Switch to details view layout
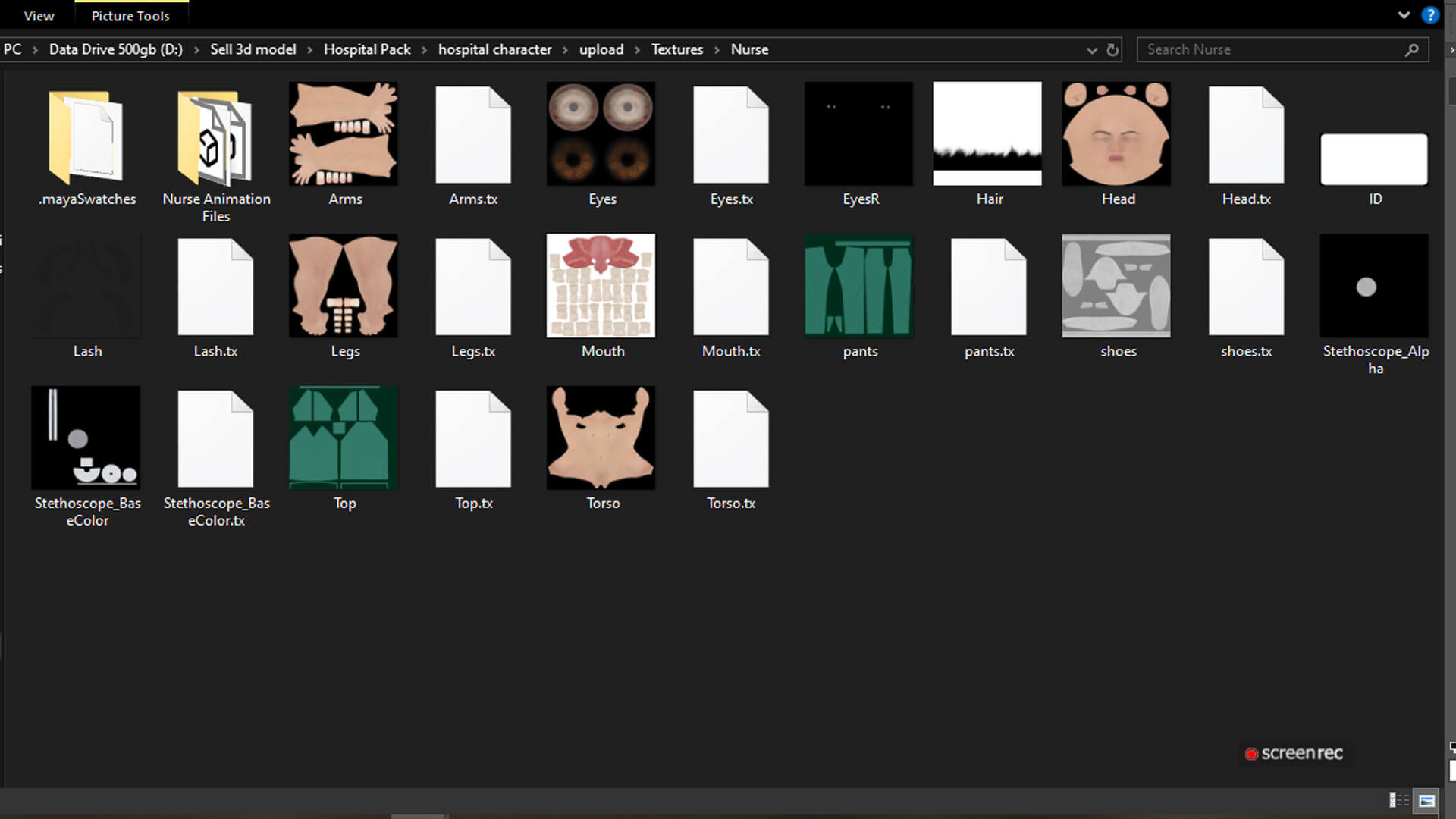1456x819 pixels. (x=1399, y=800)
